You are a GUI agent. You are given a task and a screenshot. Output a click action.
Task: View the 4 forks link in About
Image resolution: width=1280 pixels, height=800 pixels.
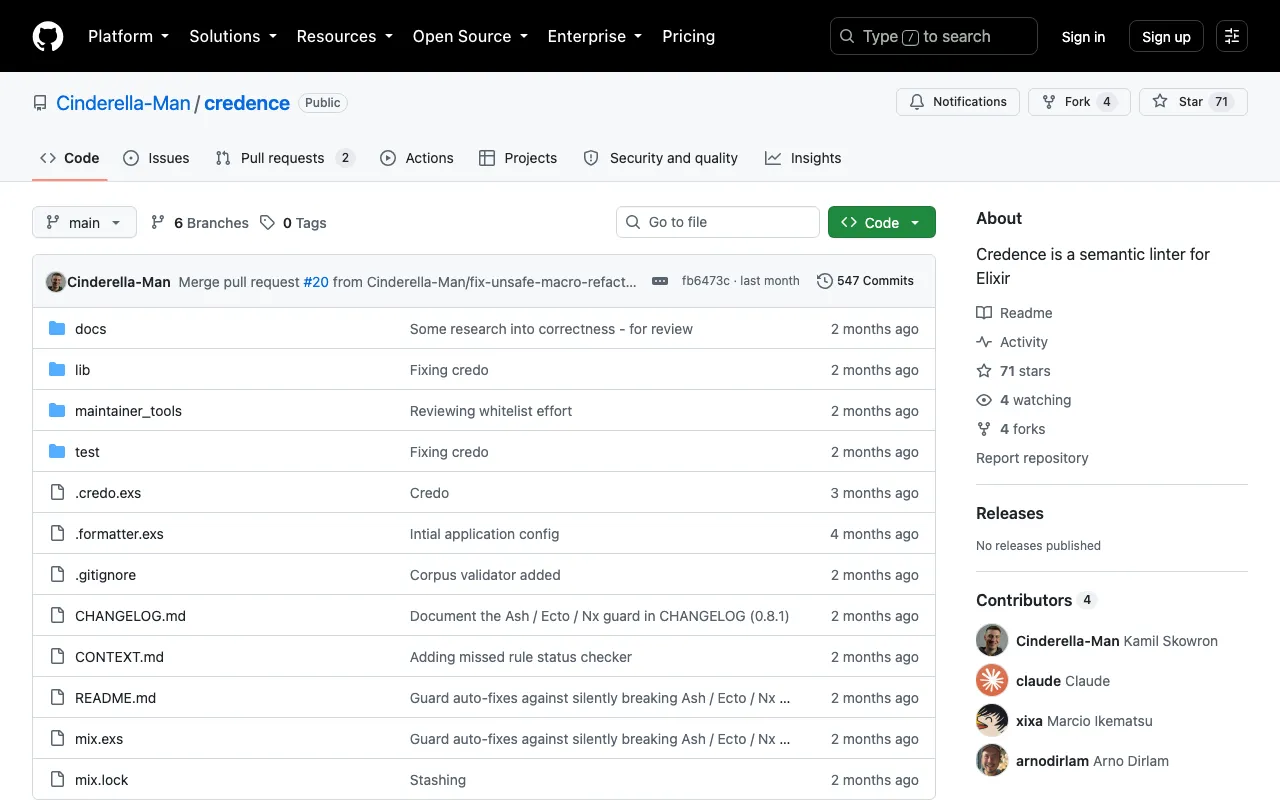[1010, 429]
